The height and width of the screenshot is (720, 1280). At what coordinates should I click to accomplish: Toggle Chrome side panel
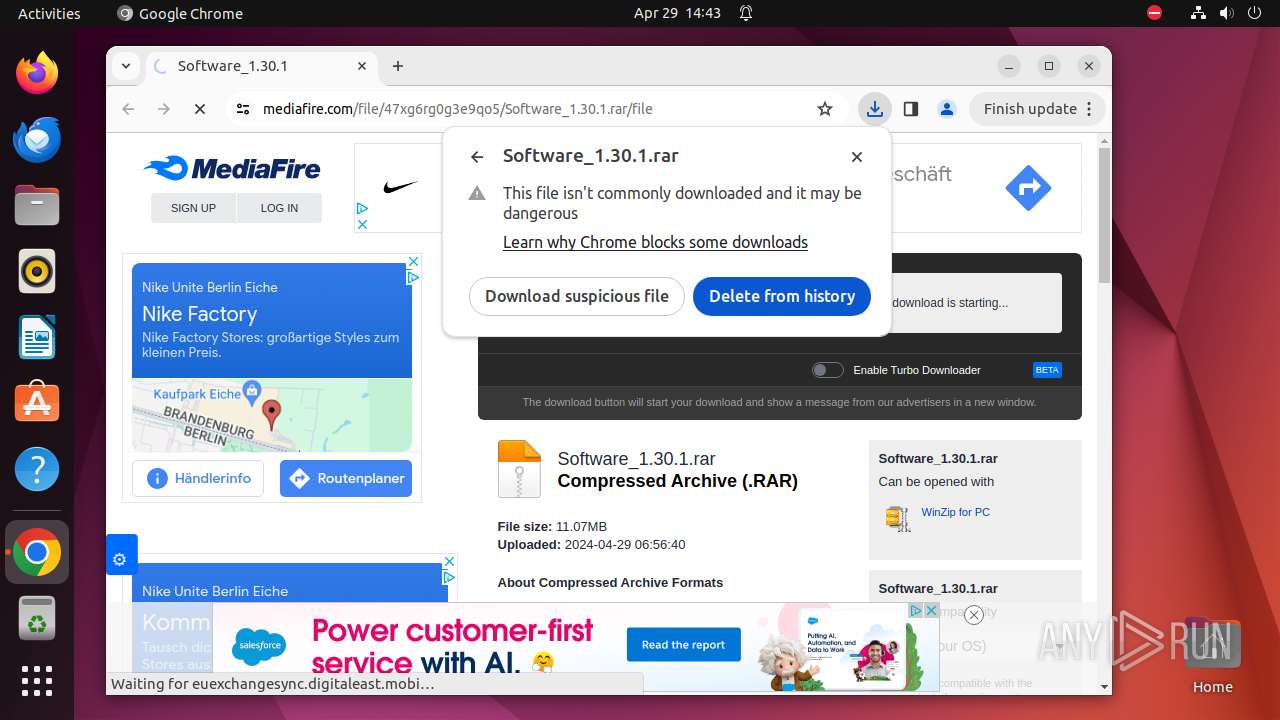coord(911,109)
